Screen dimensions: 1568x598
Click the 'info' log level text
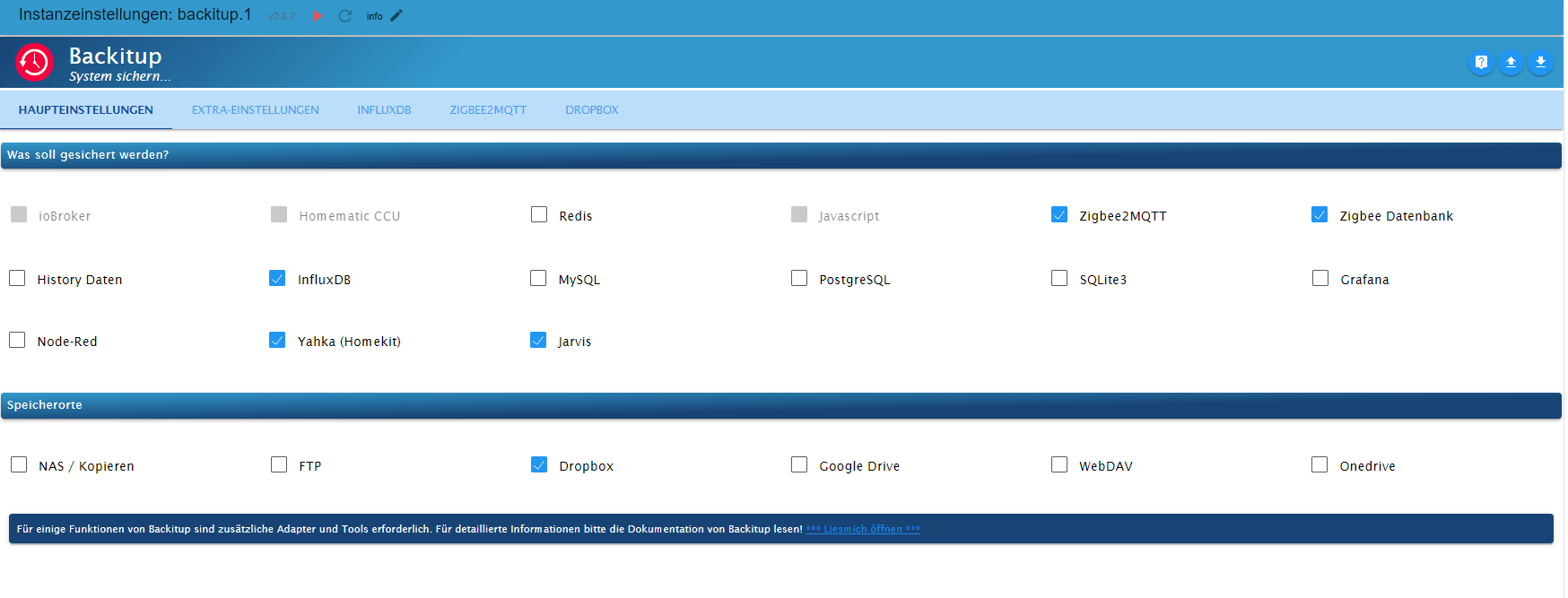click(374, 16)
